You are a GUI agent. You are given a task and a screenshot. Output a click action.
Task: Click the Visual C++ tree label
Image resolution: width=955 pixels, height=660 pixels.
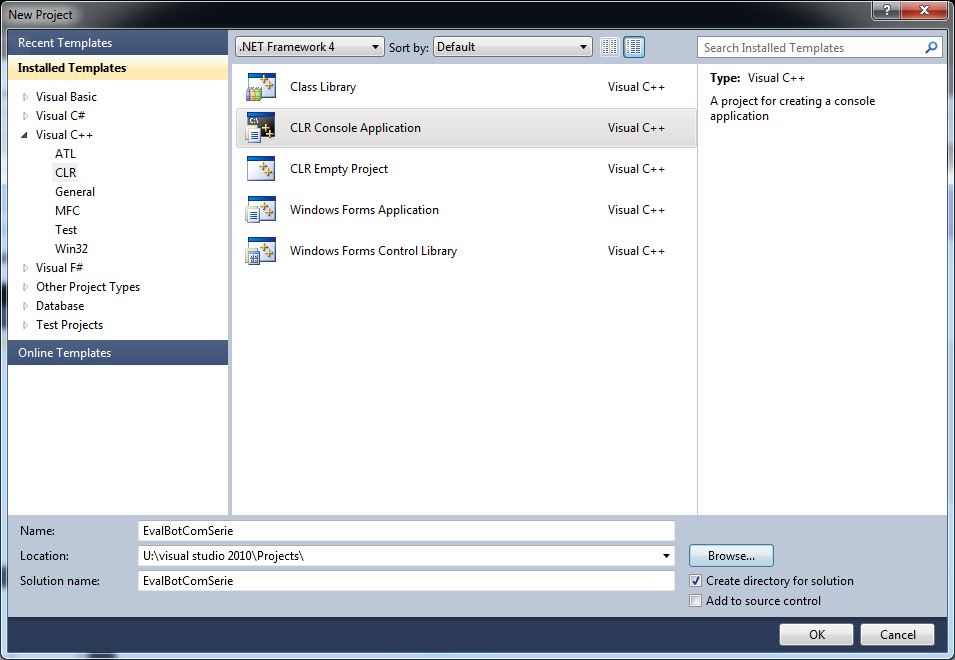[64, 135]
